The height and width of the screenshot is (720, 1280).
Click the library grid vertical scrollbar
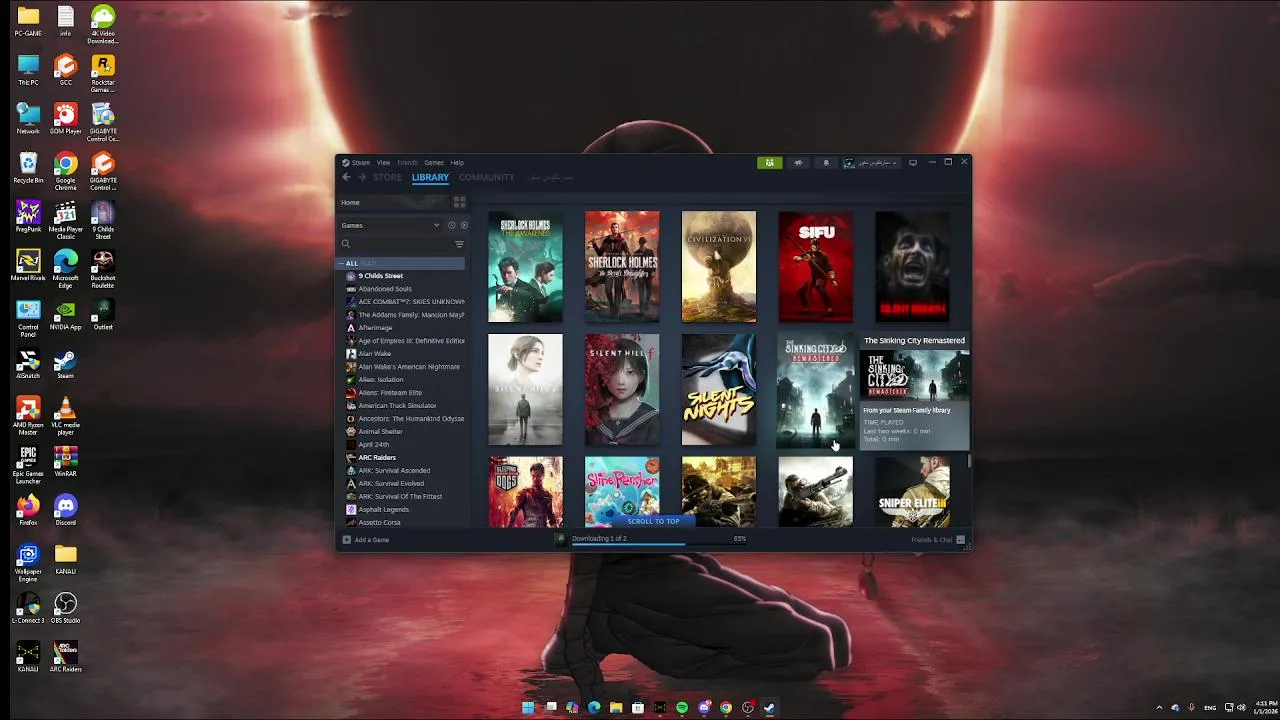969,460
